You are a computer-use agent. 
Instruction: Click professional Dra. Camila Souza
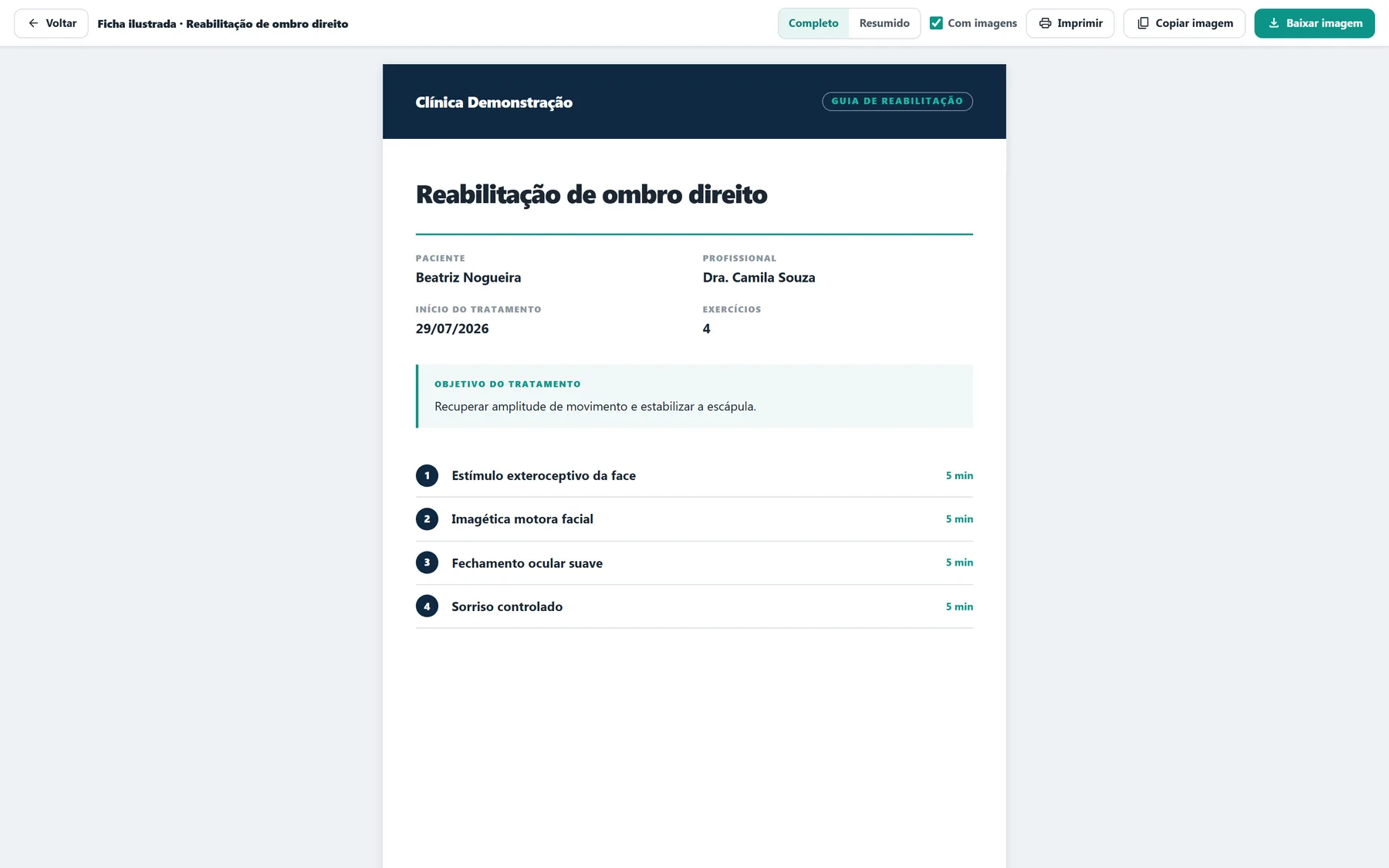coord(759,278)
